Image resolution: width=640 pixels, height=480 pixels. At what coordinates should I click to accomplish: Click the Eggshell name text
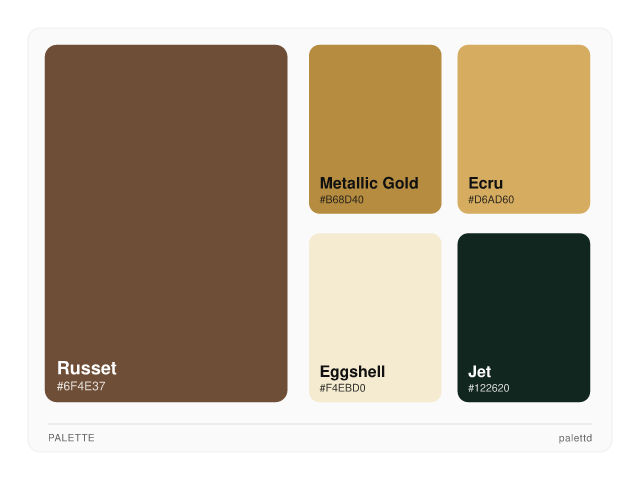[352, 372]
